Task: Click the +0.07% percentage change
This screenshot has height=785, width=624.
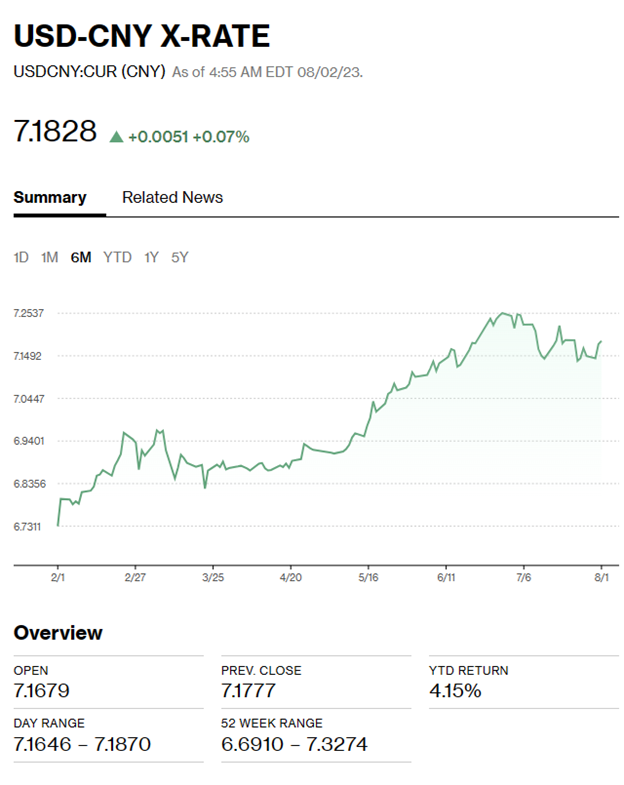Action: pos(221,136)
